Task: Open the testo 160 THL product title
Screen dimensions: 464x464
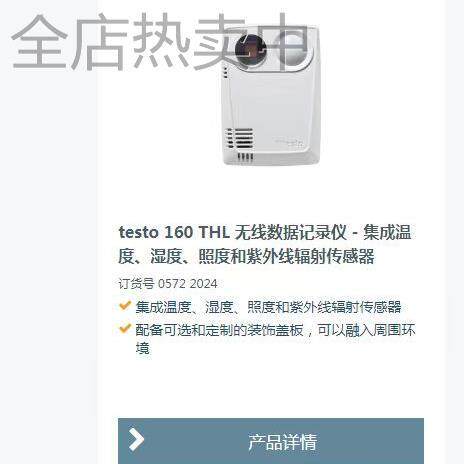Action: pyautogui.click(x=265, y=244)
